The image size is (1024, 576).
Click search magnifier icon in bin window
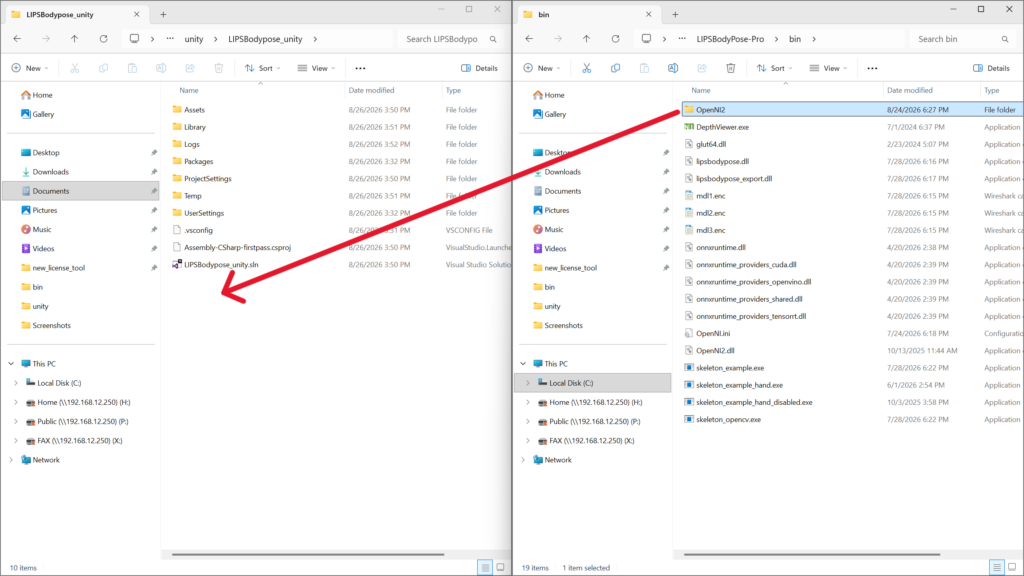coord(1005,39)
